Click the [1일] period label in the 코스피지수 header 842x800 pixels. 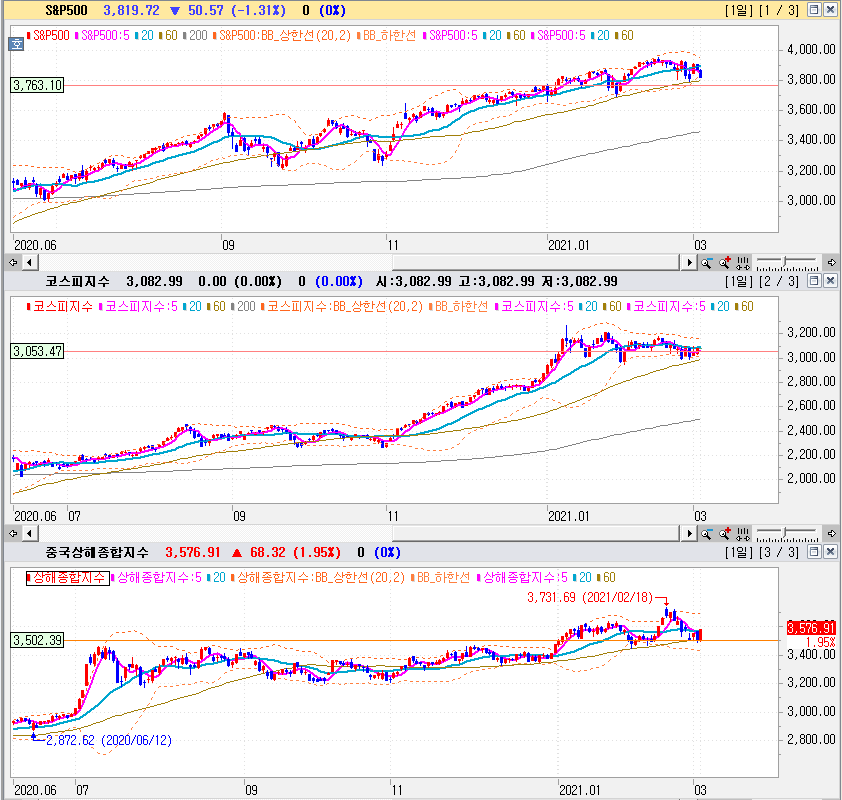click(x=739, y=281)
